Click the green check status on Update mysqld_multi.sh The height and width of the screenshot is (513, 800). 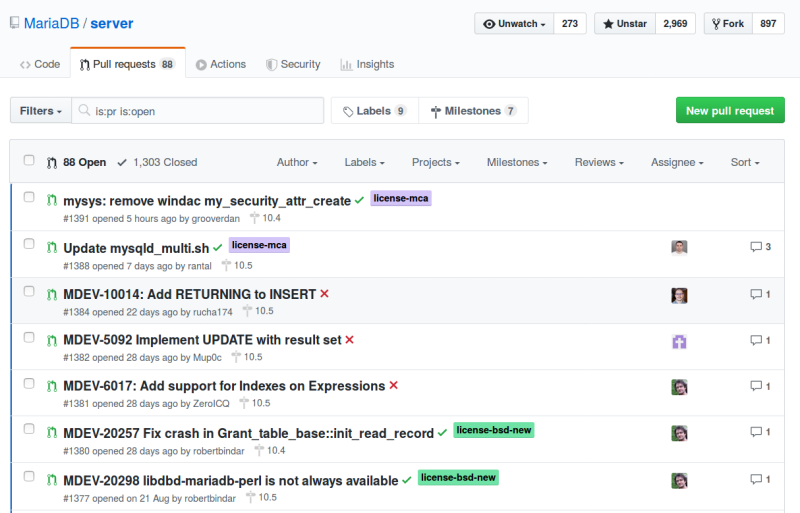pyautogui.click(x=218, y=248)
